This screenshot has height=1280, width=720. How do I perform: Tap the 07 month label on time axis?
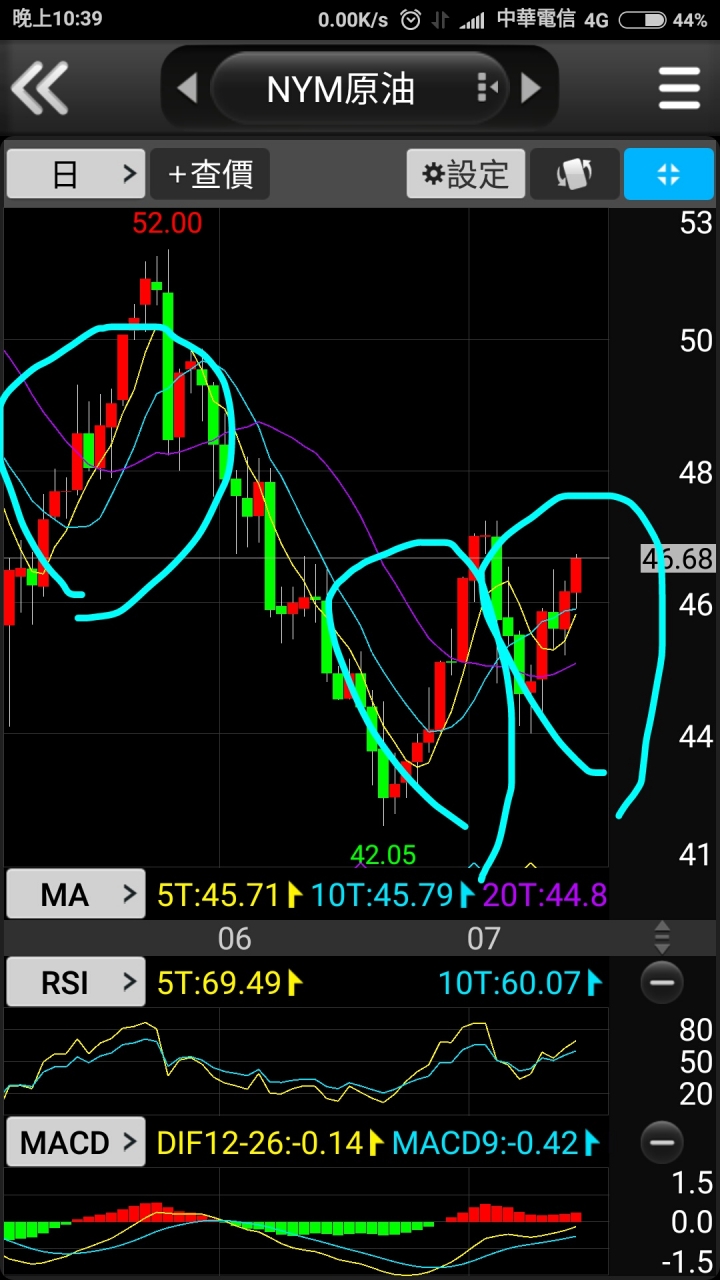point(483,937)
